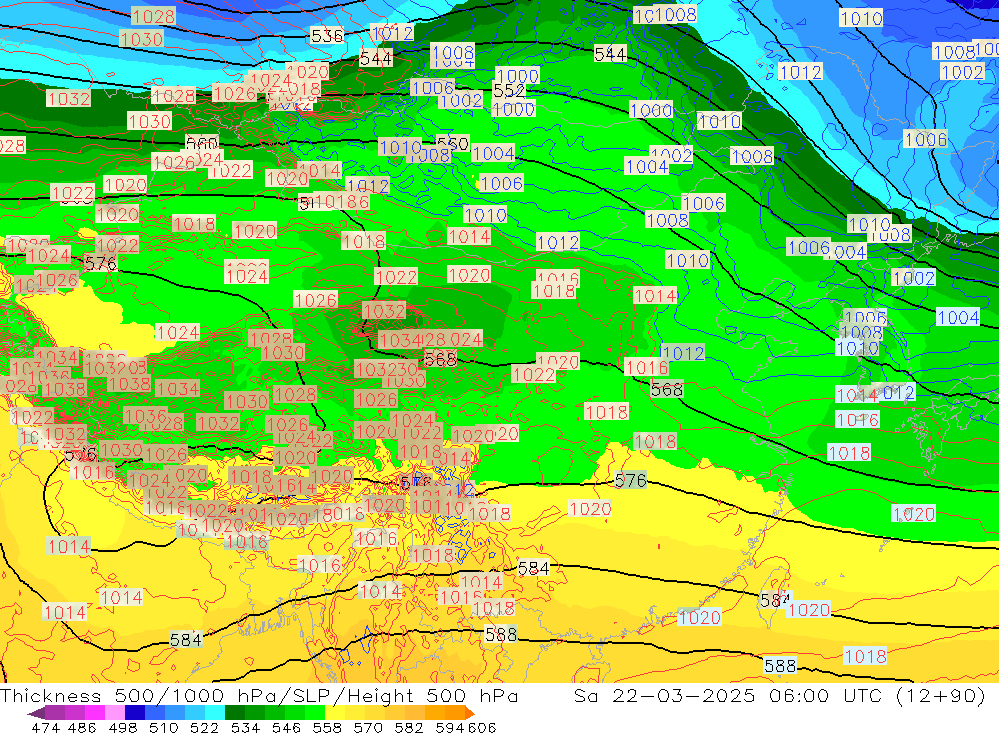Click the red 1032 label at the high-pressure center

384,311
